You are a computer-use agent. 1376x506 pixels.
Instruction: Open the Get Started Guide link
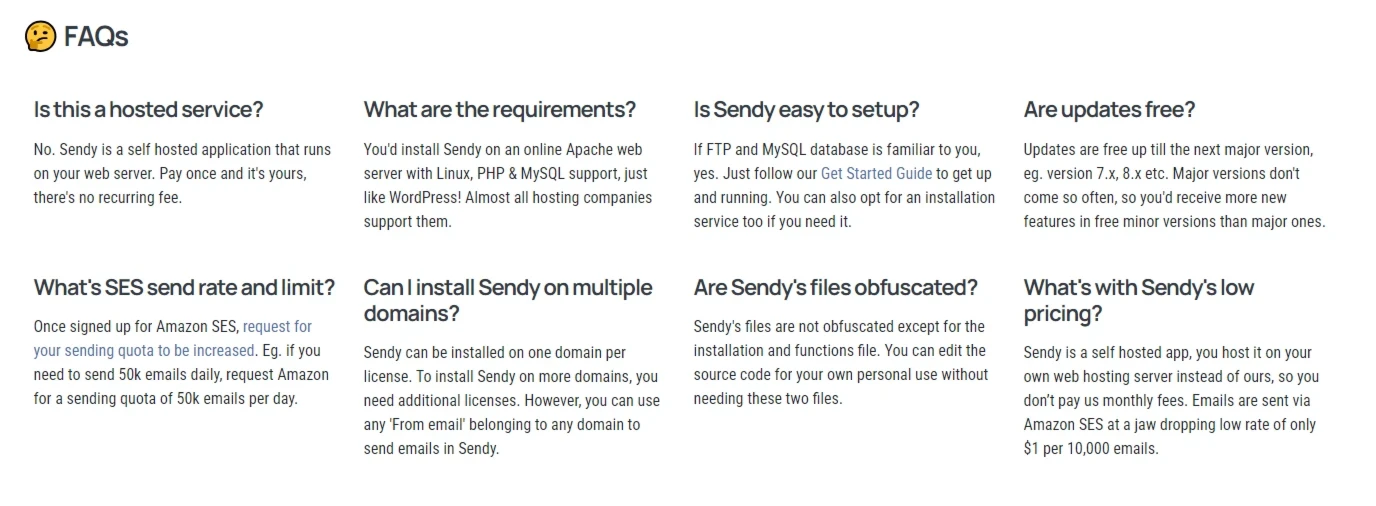876,173
